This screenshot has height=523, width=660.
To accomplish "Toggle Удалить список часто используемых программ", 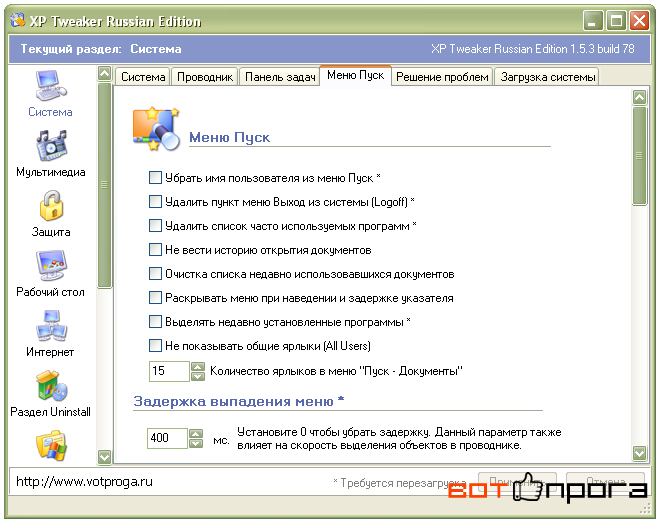I will tap(155, 226).
